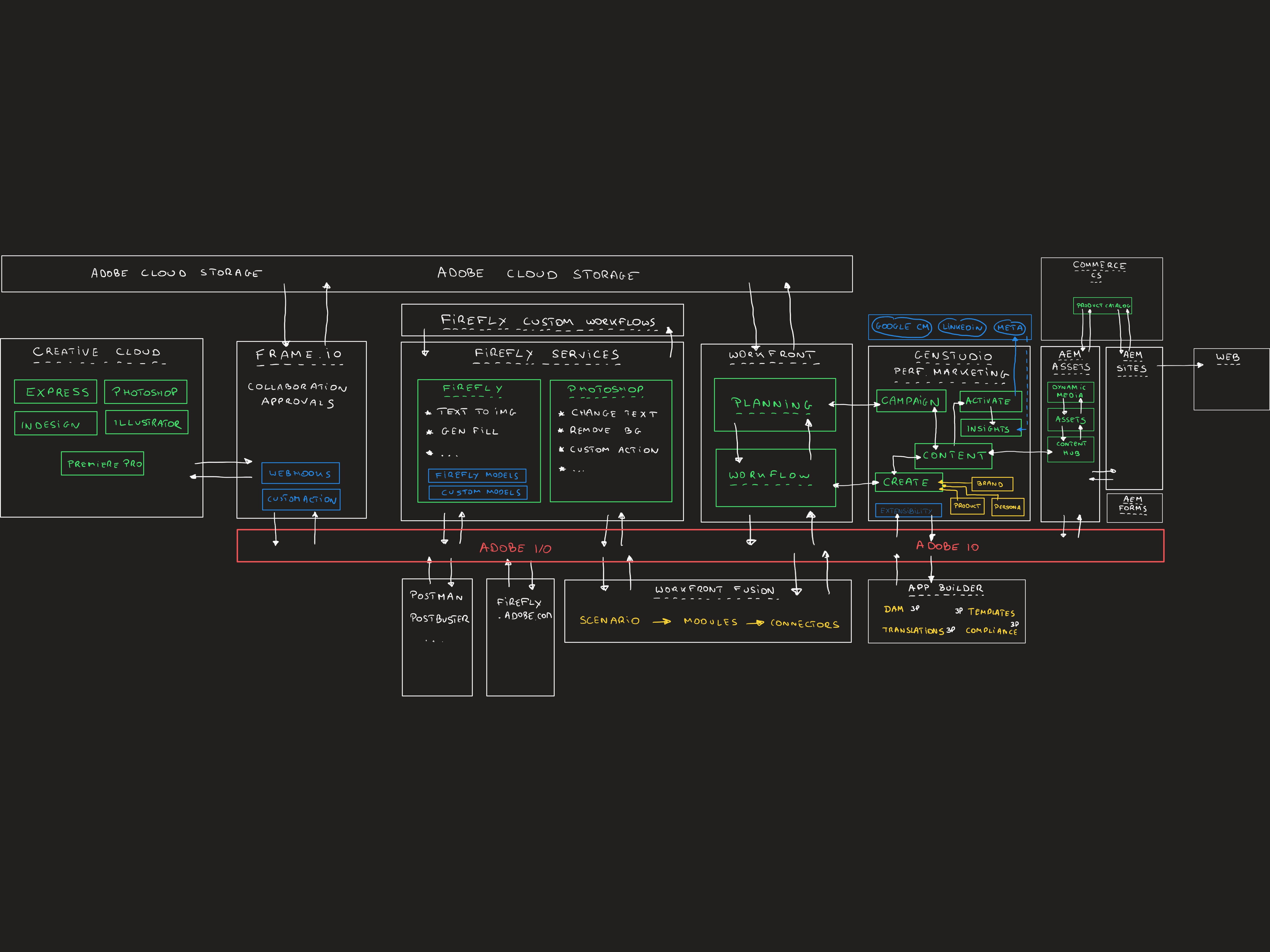The width and height of the screenshot is (1270, 952).
Task: Select the Dynamic Media box
Action: (x=1070, y=392)
